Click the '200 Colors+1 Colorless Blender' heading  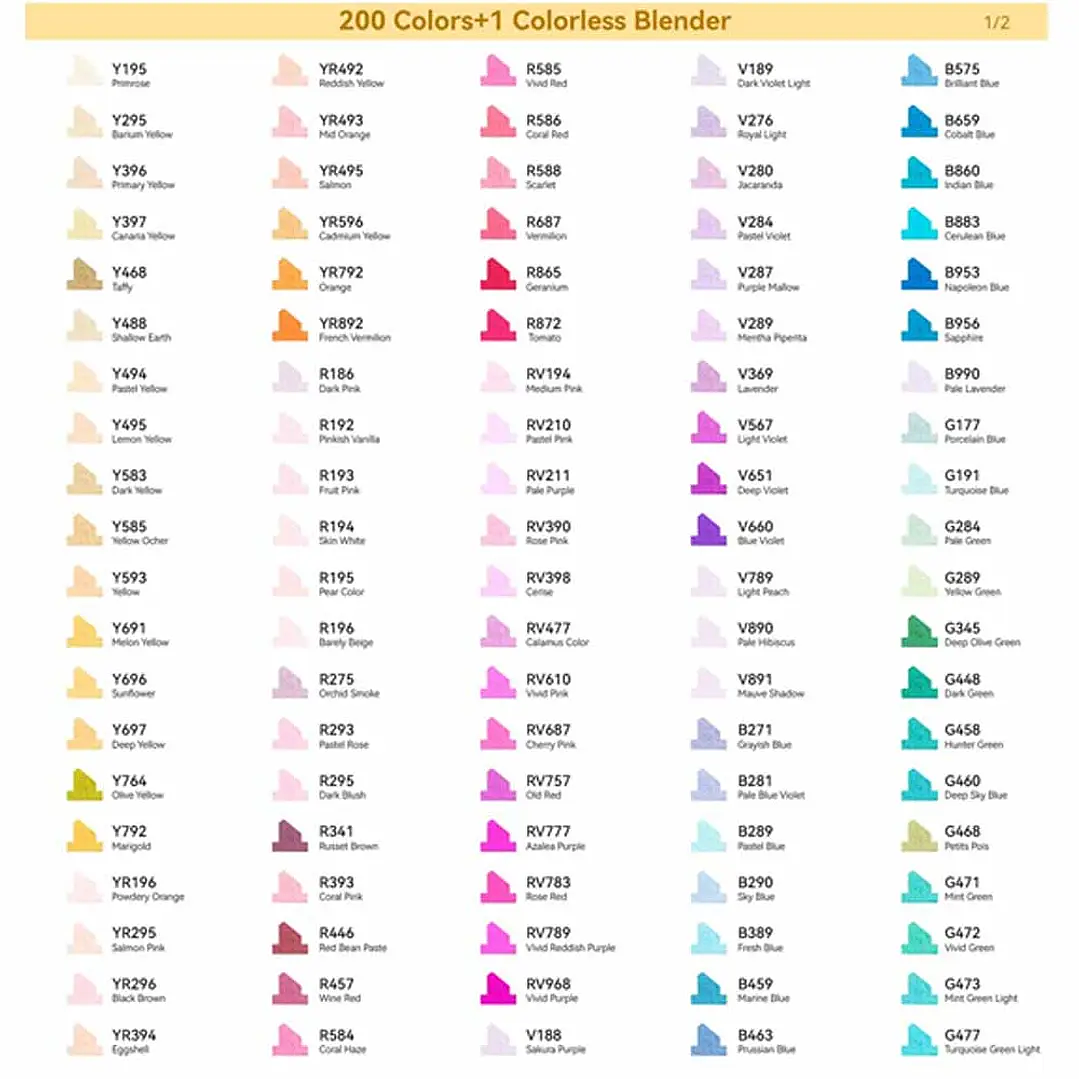tap(534, 21)
